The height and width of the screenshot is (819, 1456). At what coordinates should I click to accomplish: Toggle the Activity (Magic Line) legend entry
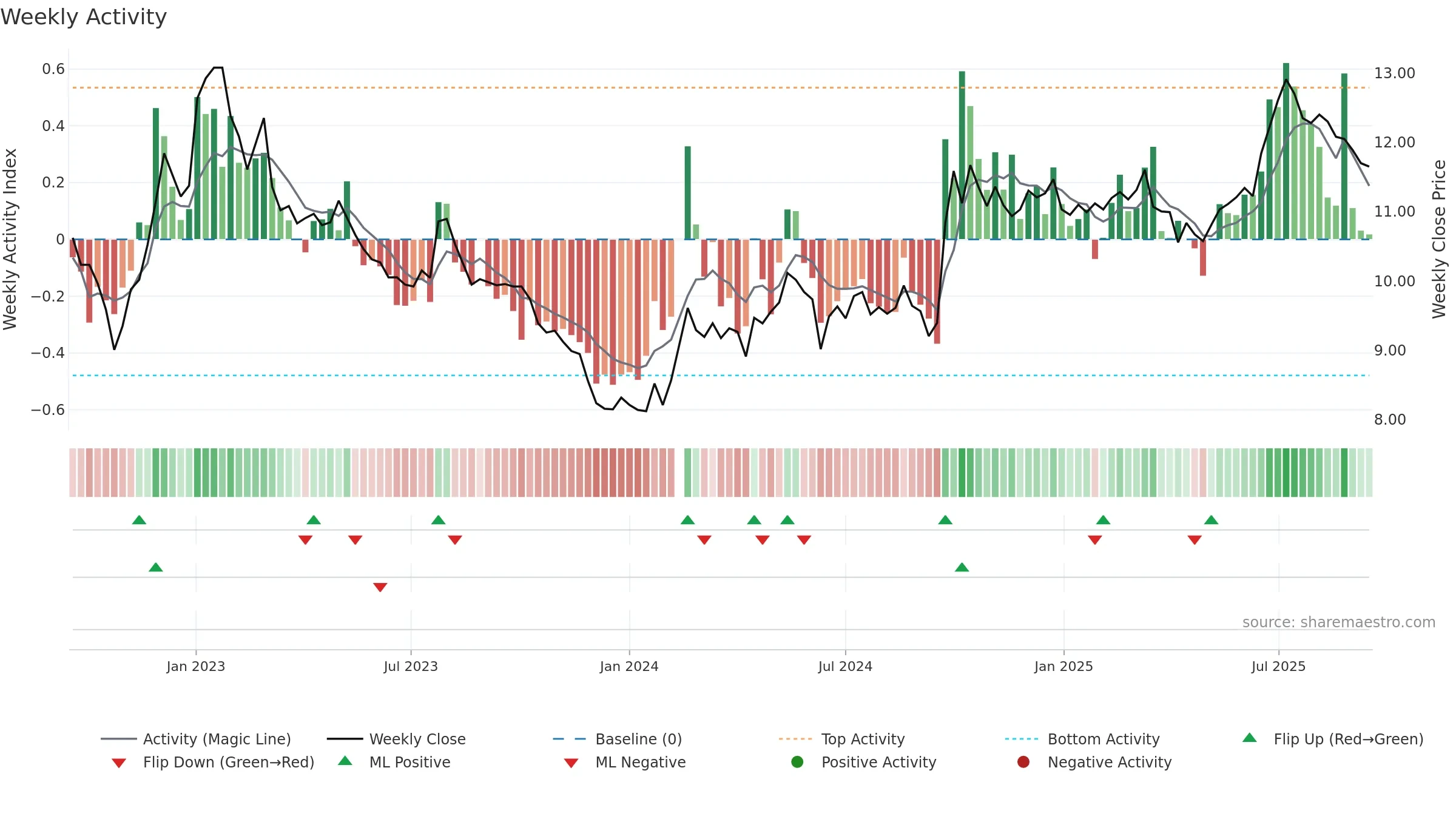click(x=196, y=739)
